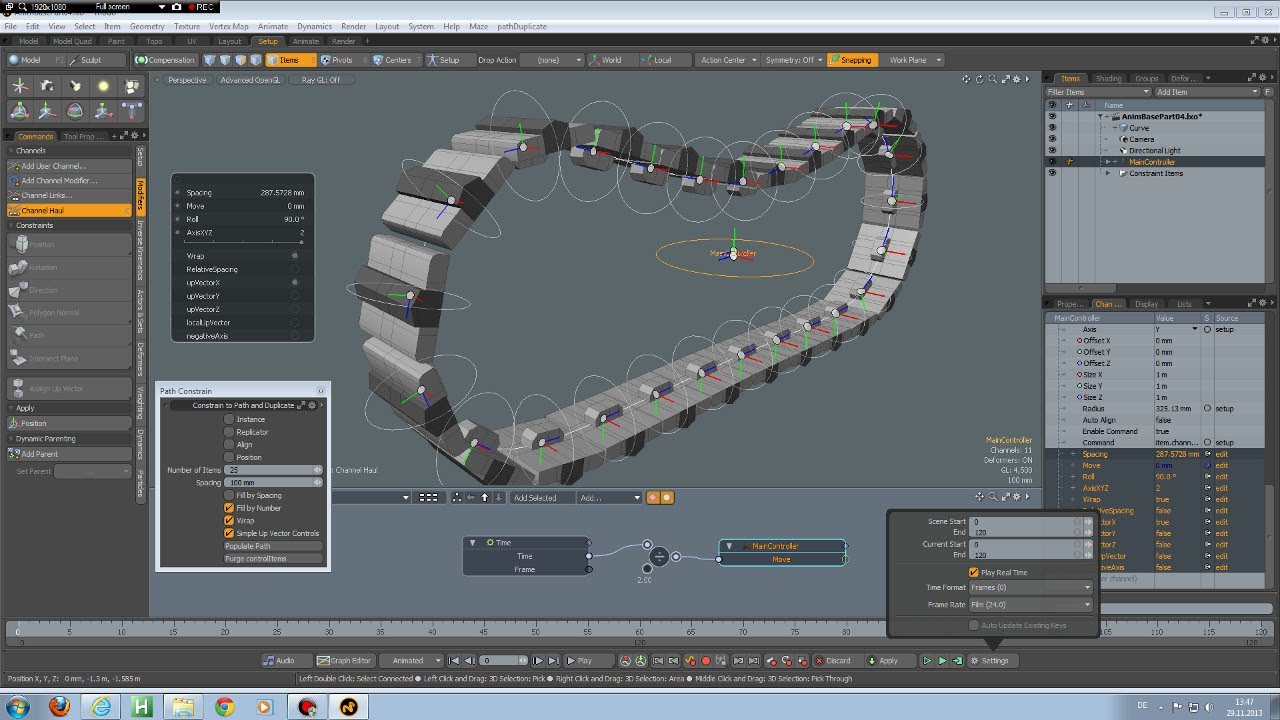Open the Geometry menu
Screen dimensions: 1280x720
147,26
